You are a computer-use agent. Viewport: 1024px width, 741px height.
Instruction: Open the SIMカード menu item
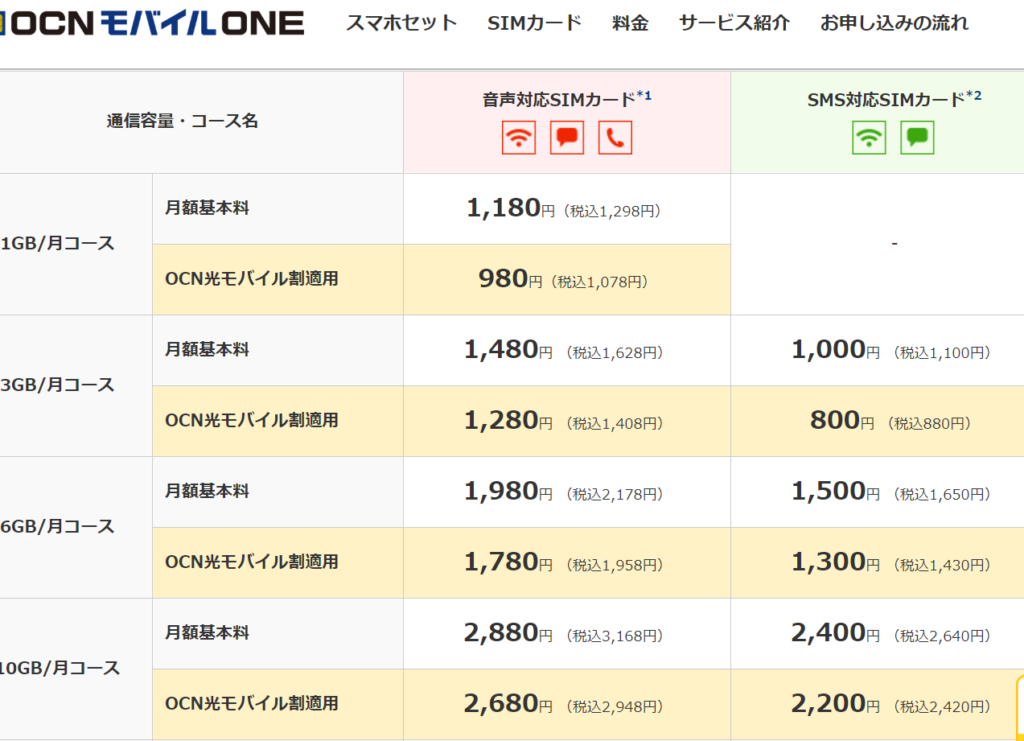[534, 23]
